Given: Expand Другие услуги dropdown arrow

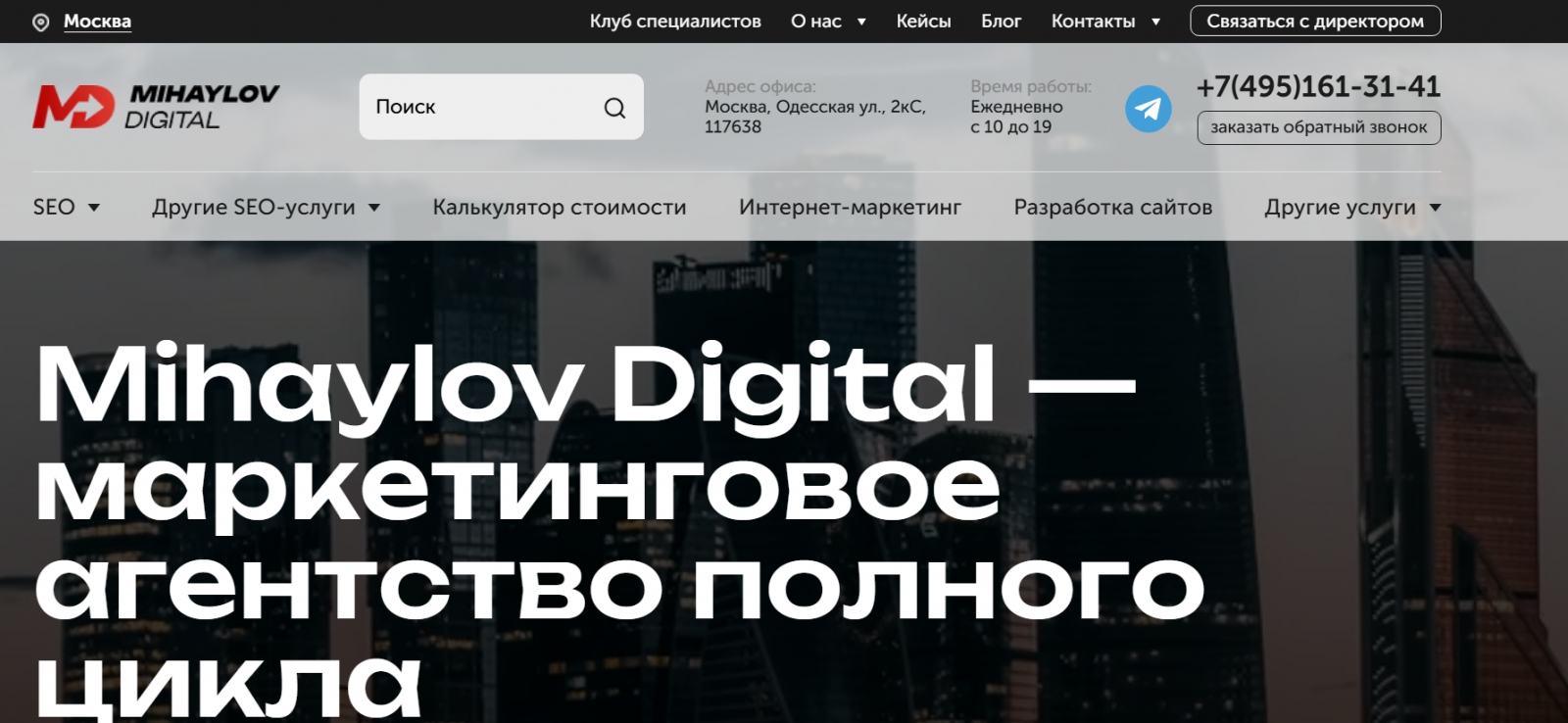Looking at the screenshot, I should tap(1436, 208).
